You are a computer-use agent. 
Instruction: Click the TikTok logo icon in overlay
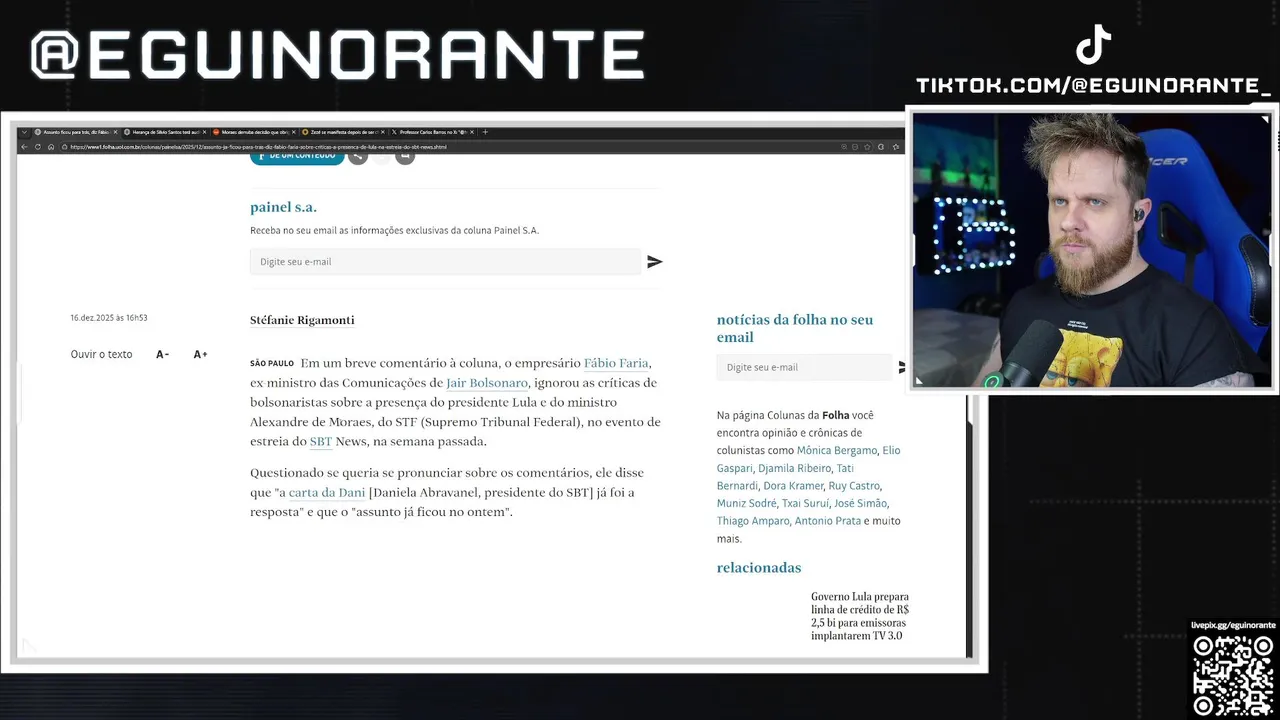point(1093,44)
